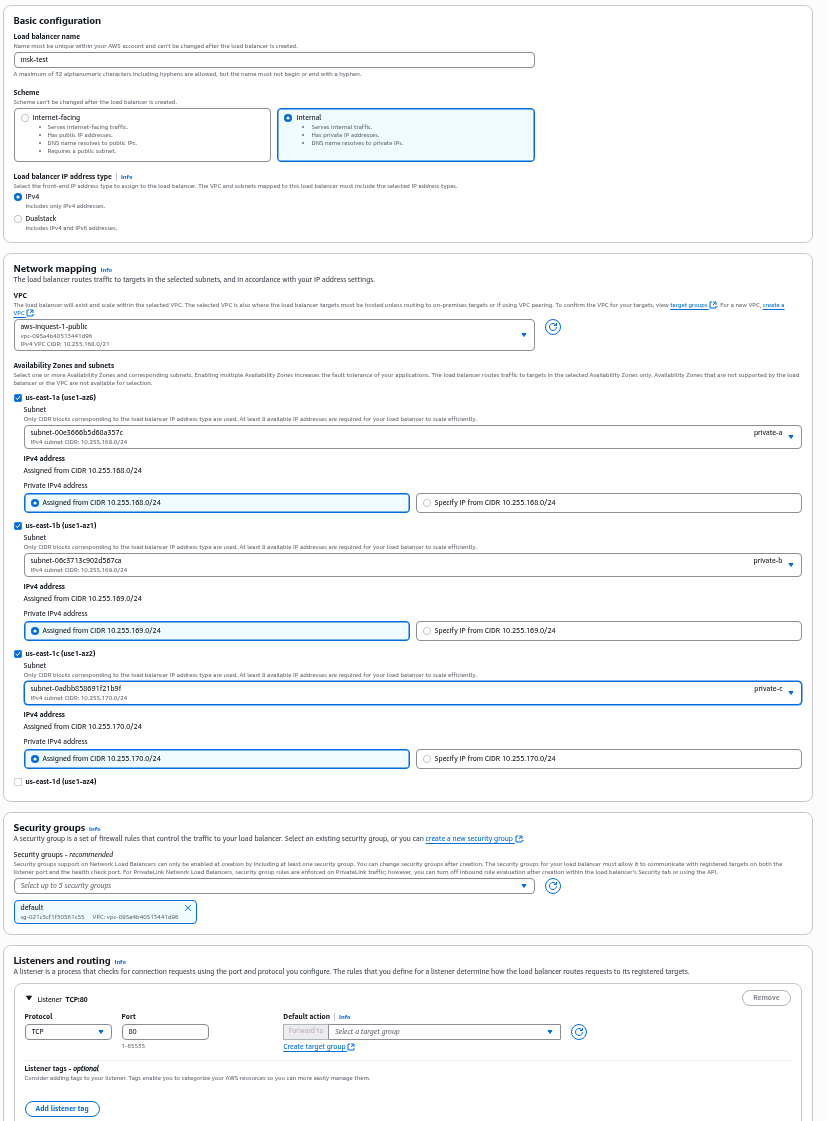Click the Remove button for the listener
827x1121 pixels.
point(765,997)
